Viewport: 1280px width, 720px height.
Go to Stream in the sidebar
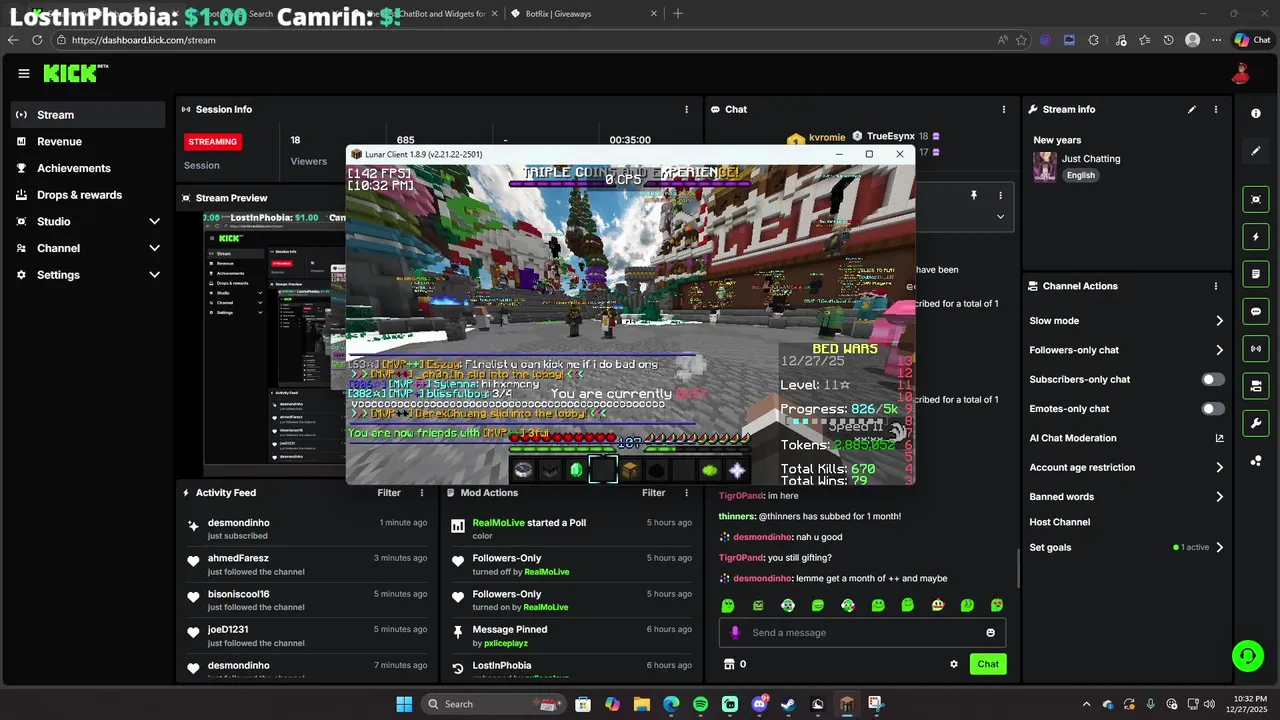point(88,115)
